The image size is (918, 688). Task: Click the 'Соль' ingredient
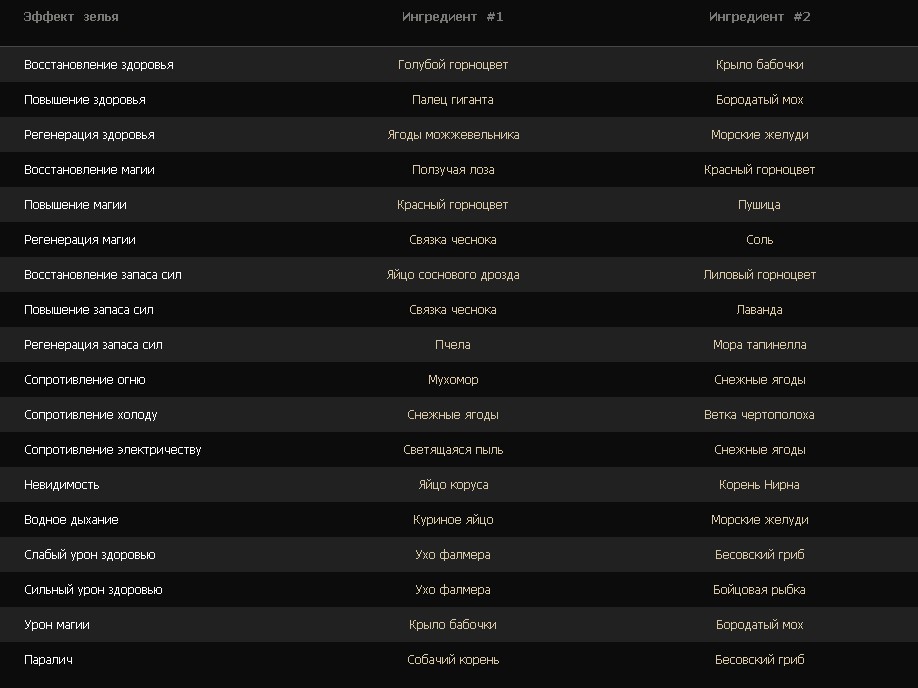coord(759,240)
